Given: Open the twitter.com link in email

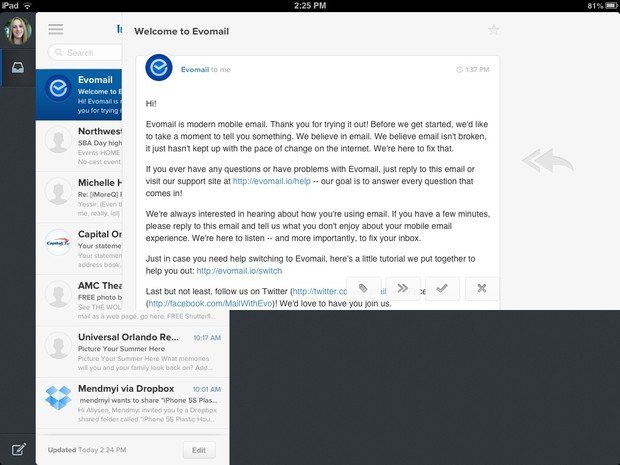Looking at the screenshot, I should click(x=319, y=291).
